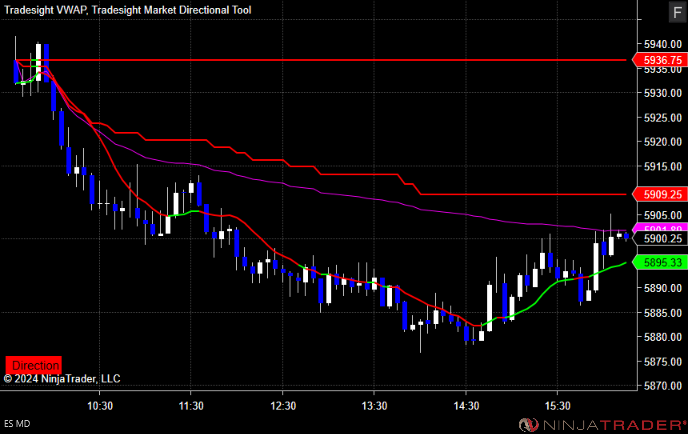688x434 pixels.
Task: Select the 5936.75 red price marker
Action: [659, 60]
